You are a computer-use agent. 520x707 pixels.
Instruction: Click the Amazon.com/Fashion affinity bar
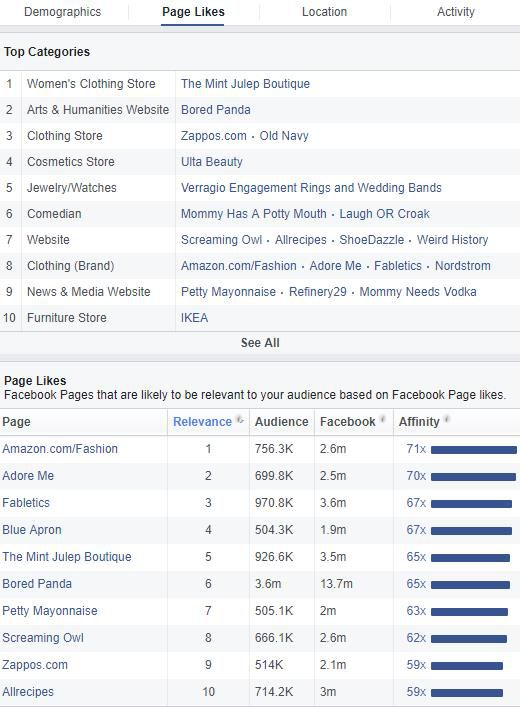point(474,450)
